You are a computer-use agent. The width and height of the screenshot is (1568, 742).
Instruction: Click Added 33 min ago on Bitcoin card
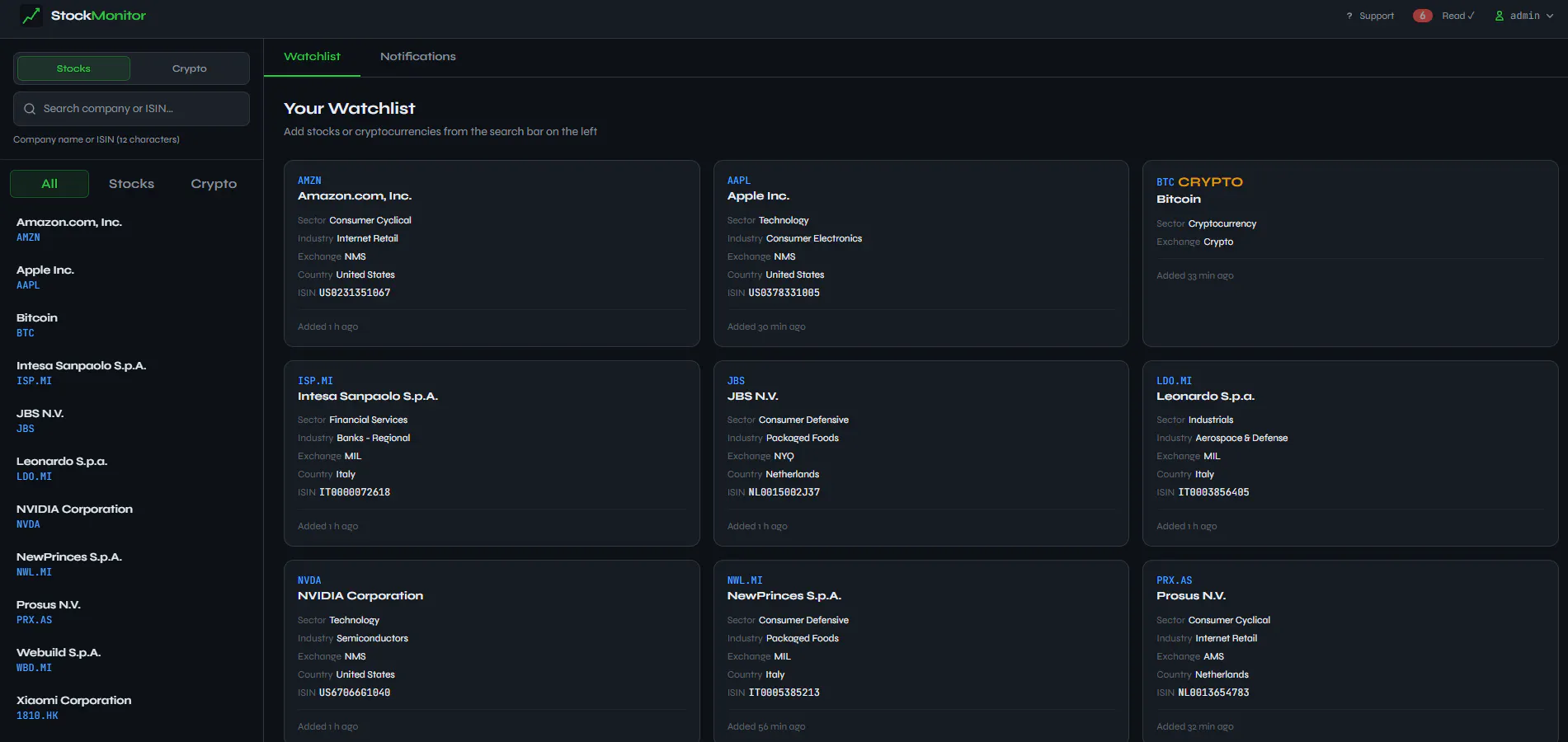(1194, 275)
